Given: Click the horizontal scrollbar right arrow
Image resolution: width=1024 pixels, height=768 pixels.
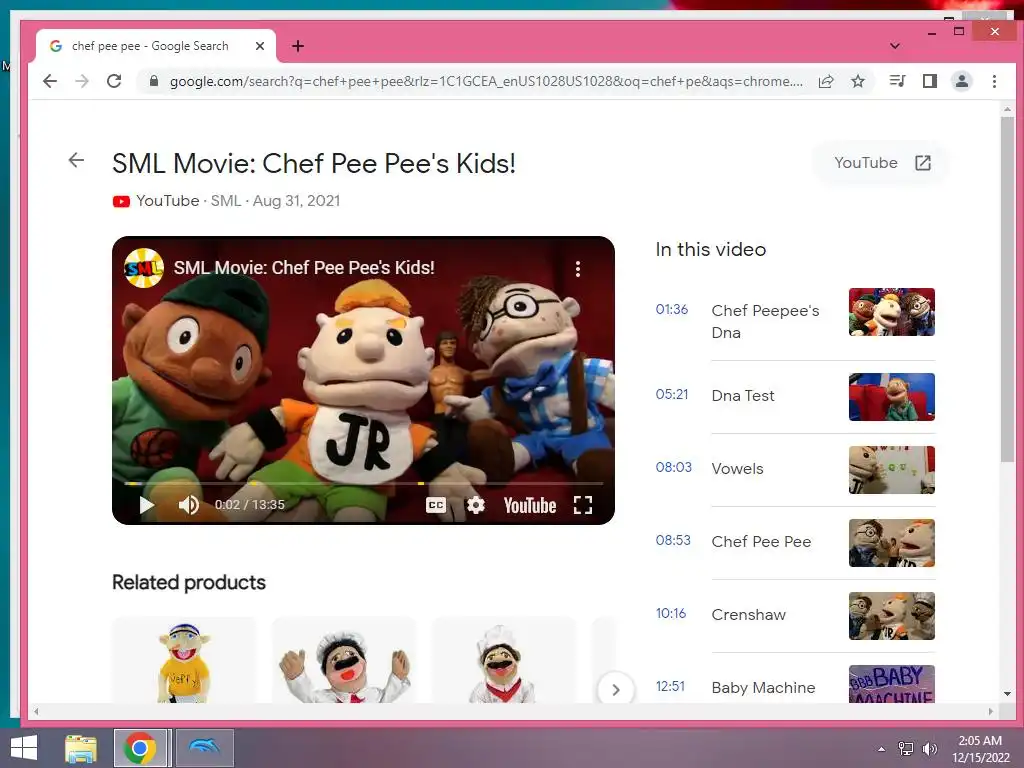Looking at the screenshot, I should [x=991, y=711].
